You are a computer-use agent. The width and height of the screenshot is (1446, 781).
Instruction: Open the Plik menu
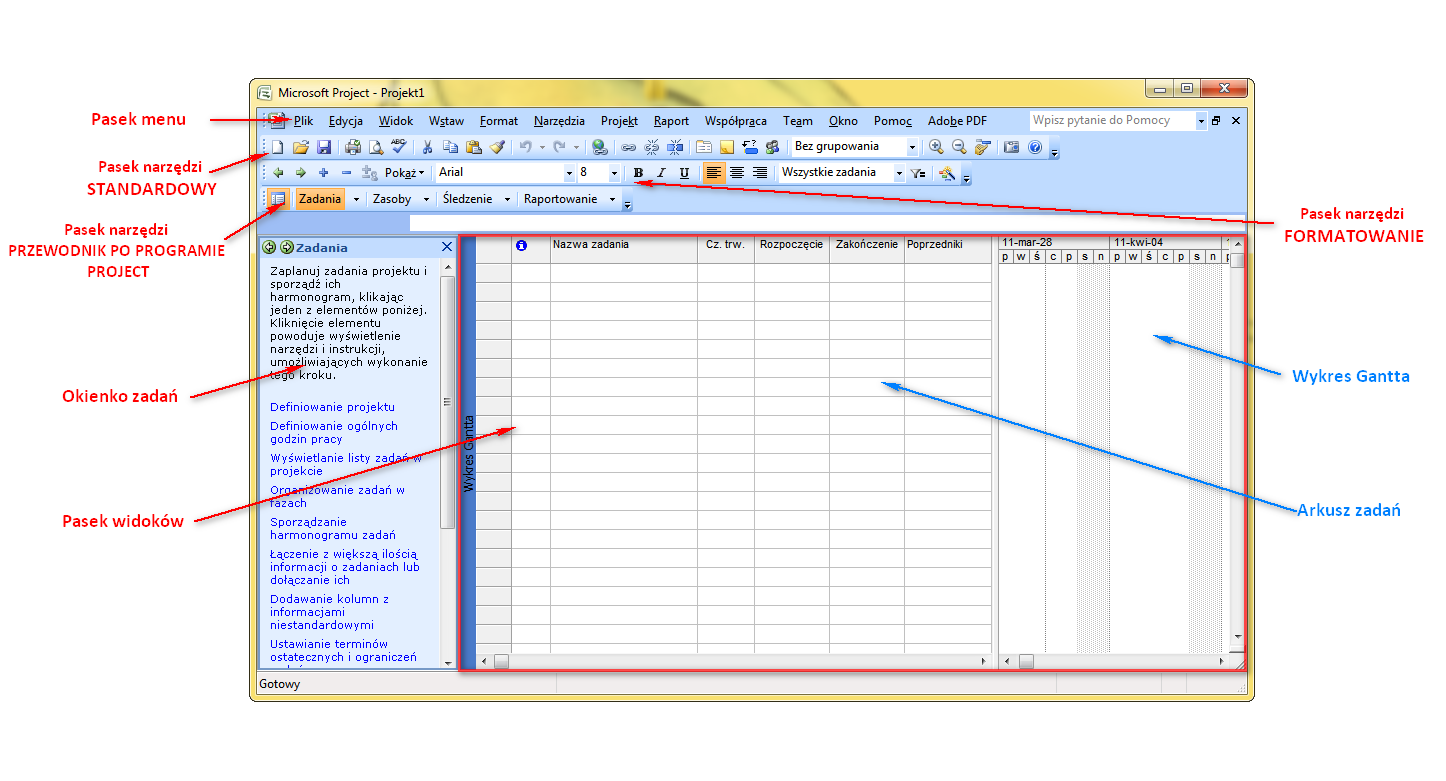tap(303, 120)
